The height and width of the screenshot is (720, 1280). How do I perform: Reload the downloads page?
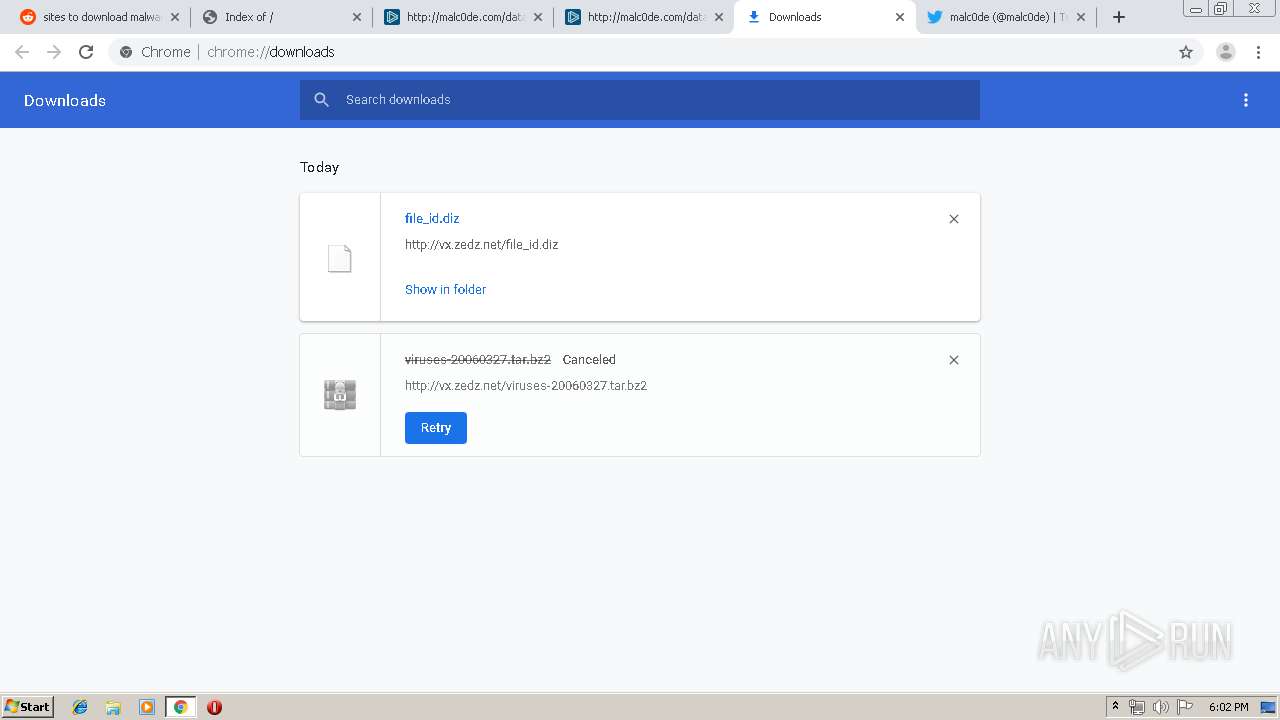86,52
